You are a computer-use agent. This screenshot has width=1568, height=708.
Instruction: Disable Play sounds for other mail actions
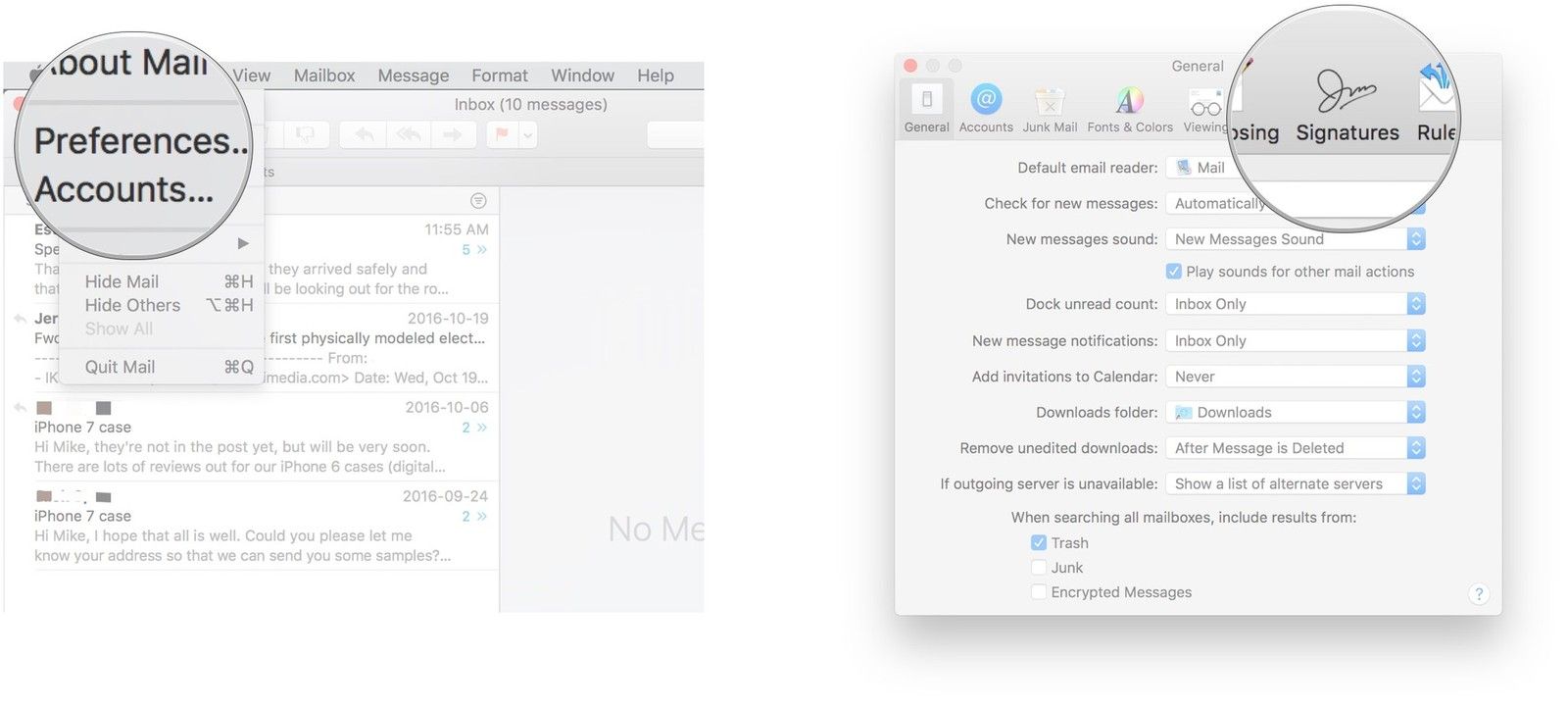pyautogui.click(x=1173, y=272)
